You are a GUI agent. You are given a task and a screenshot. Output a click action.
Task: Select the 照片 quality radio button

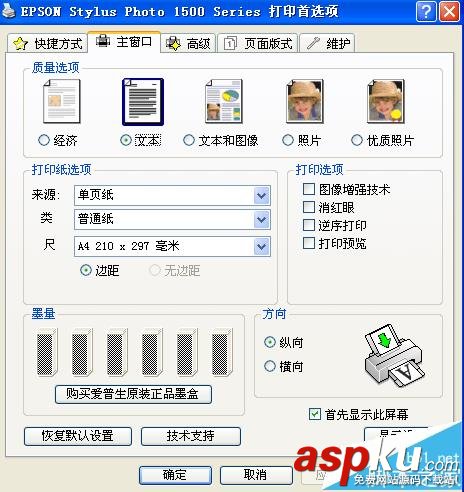pos(288,140)
